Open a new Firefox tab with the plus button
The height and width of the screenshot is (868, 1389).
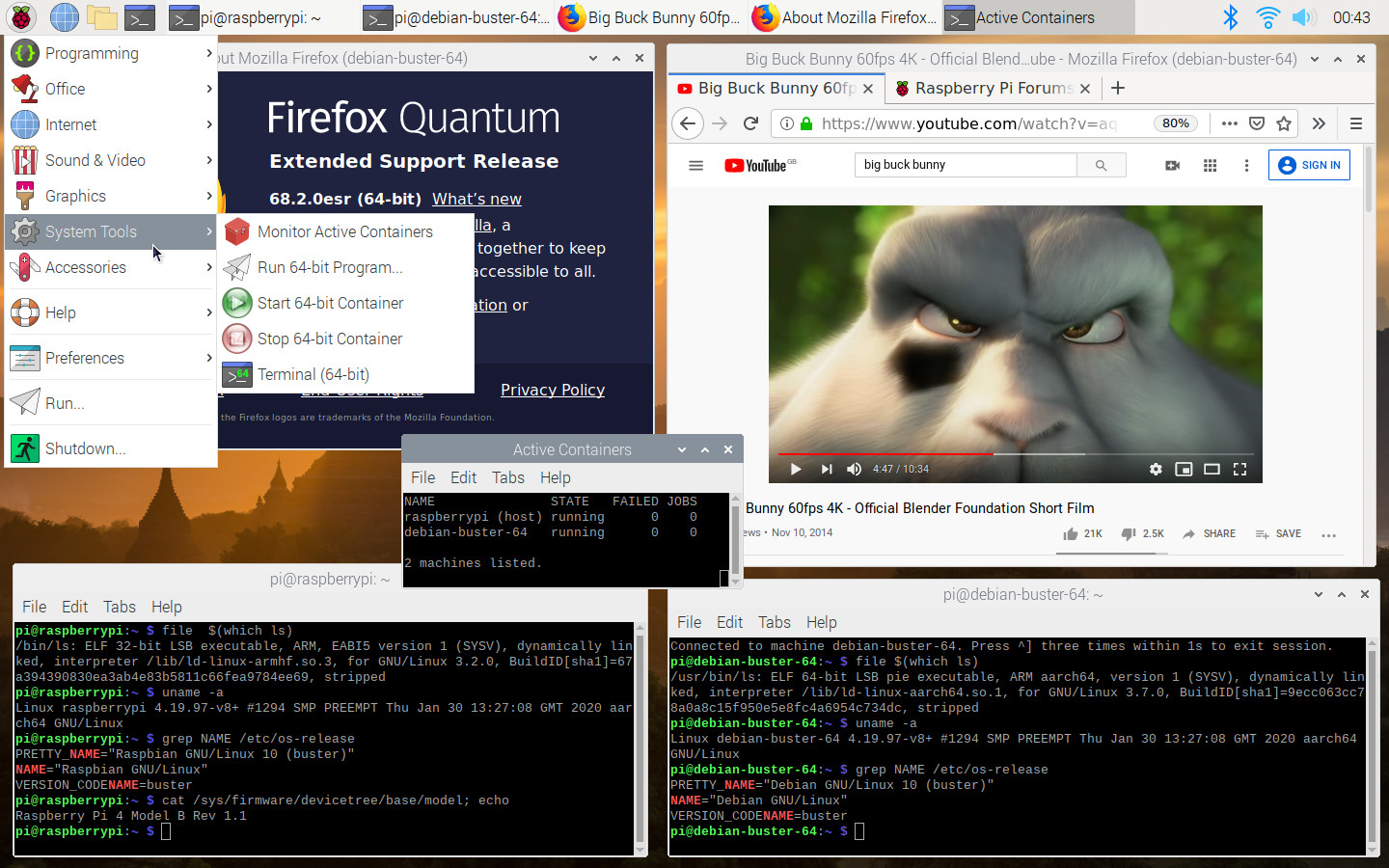[x=1118, y=88]
